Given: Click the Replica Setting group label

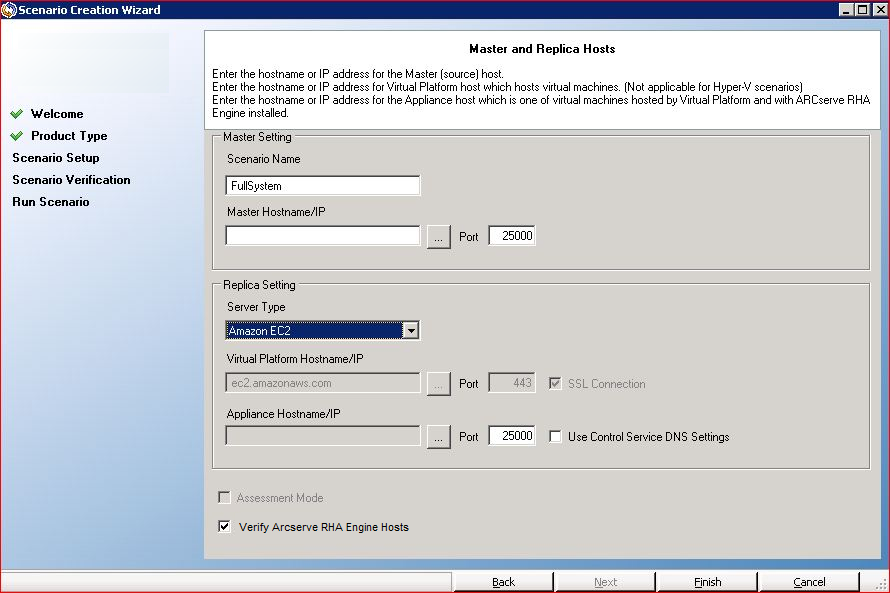Looking at the screenshot, I should pyautogui.click(x=259, y=285).
